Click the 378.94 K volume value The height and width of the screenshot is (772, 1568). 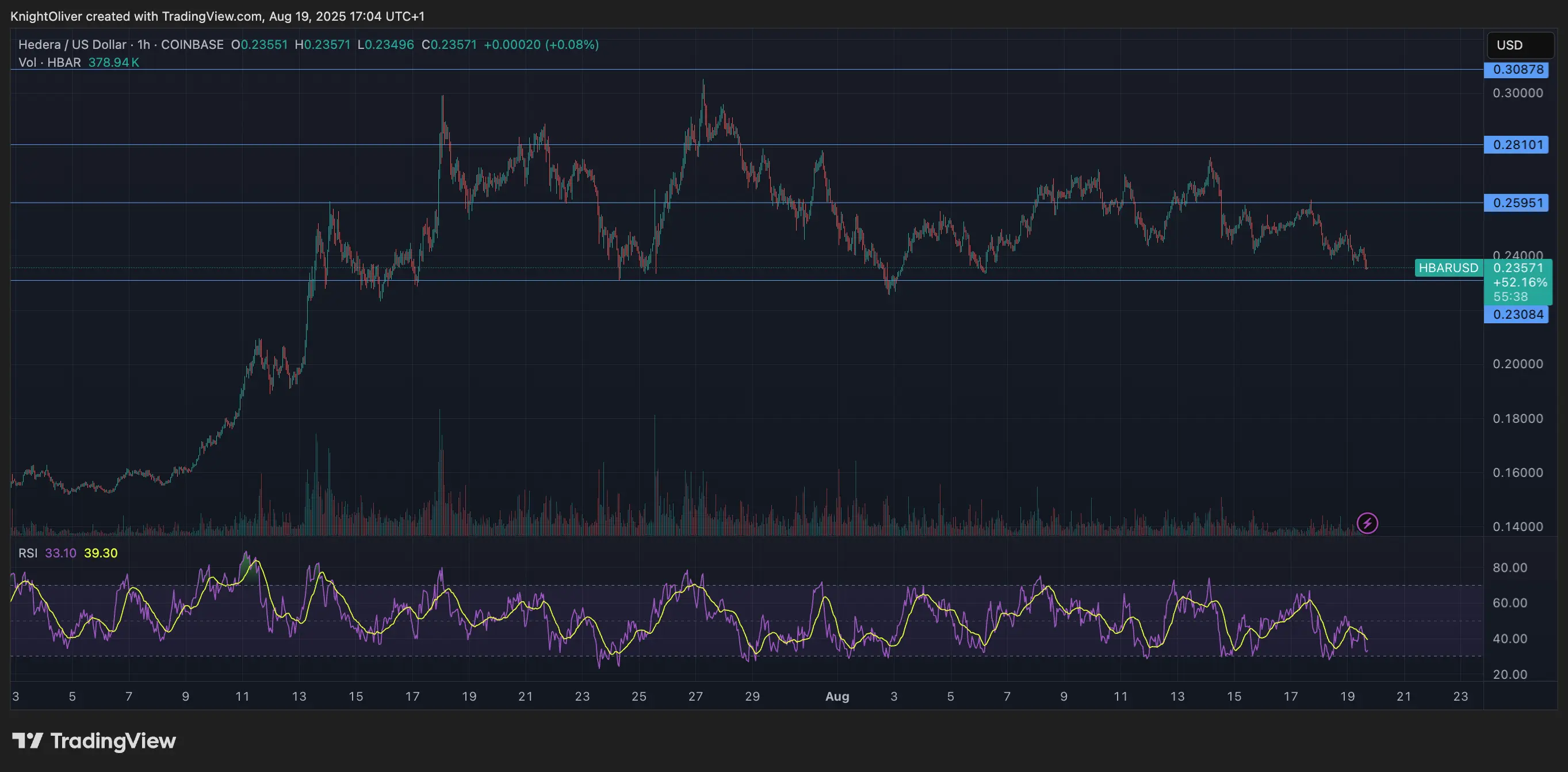pos(113,62)
